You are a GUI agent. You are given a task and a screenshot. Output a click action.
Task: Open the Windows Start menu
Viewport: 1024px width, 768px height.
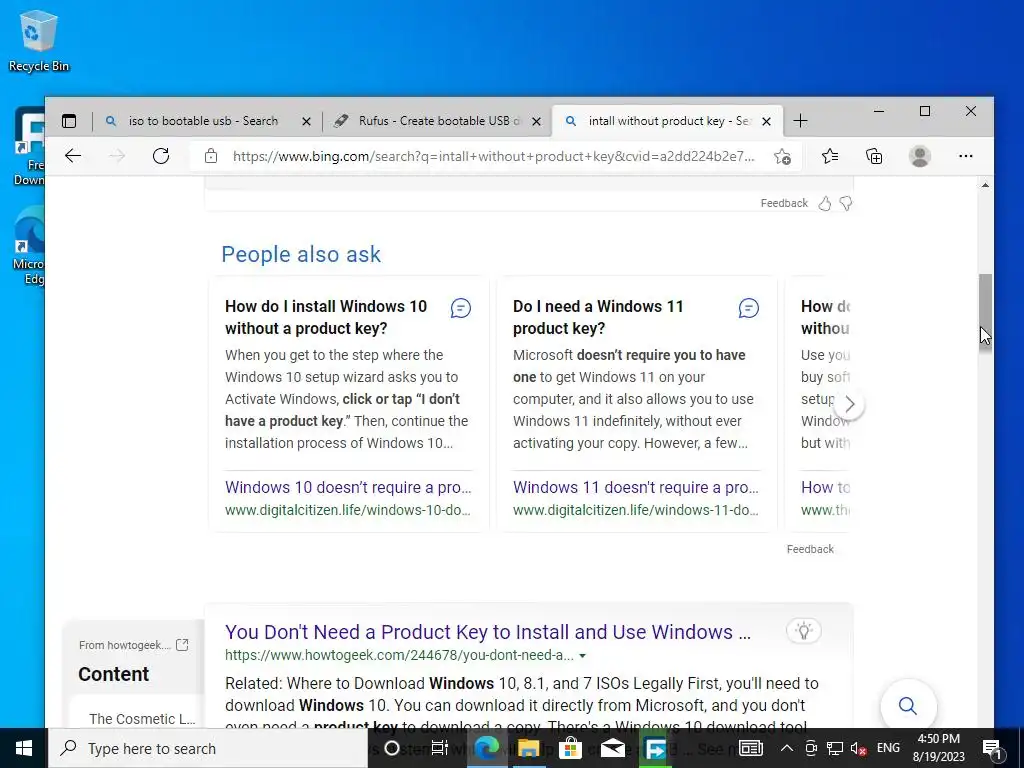24,748
